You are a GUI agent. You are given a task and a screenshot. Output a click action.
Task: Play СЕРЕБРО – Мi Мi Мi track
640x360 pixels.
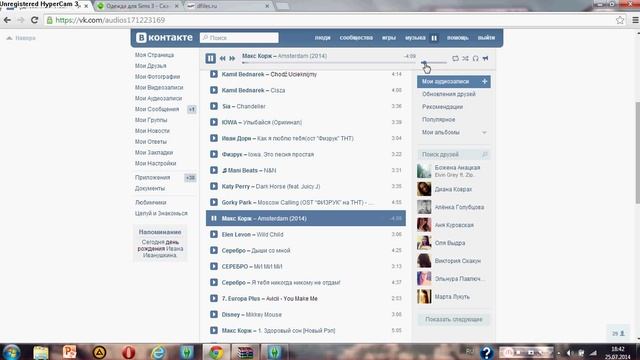tap(213, 267)
